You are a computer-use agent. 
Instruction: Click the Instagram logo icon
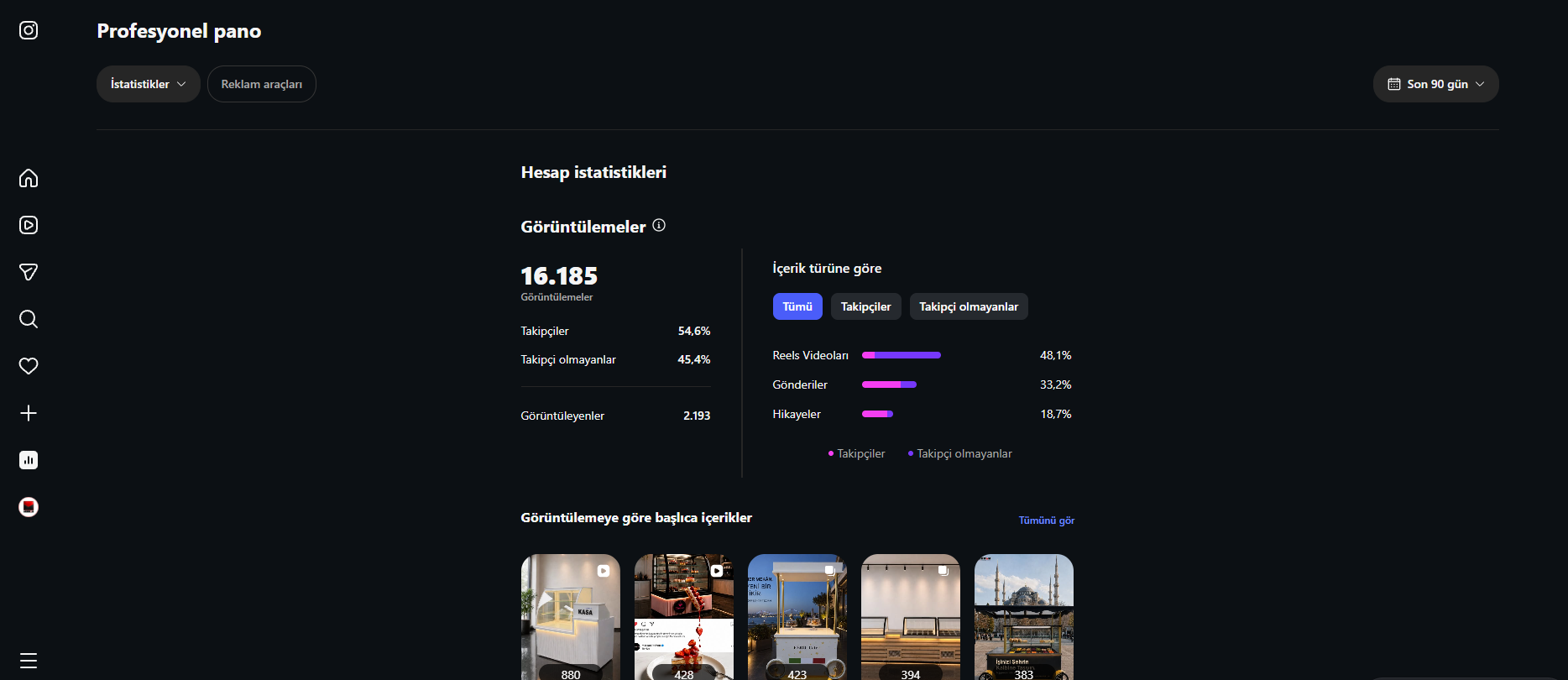tap(29, 30)
